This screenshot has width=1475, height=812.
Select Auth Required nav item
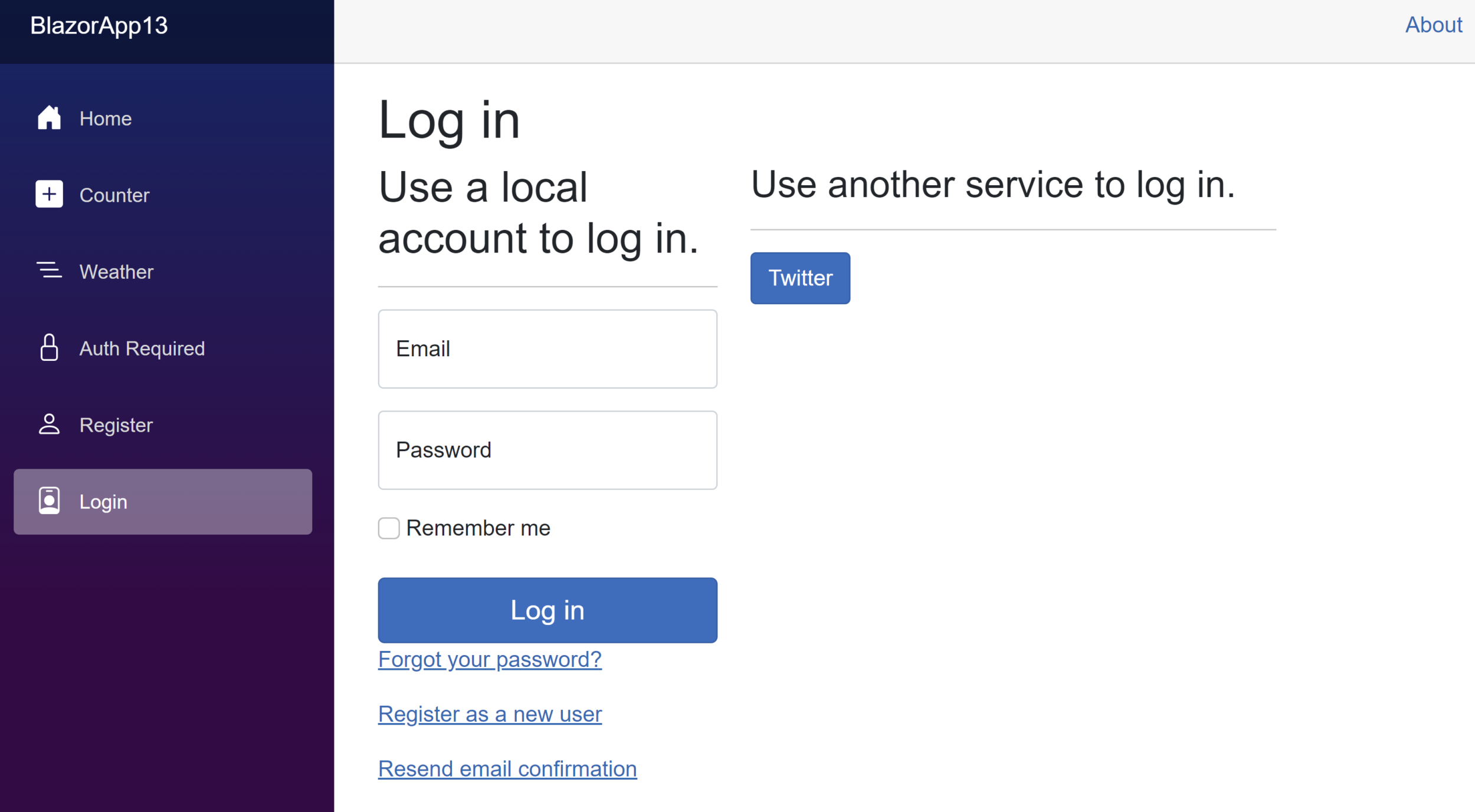[x=142, y=349]
